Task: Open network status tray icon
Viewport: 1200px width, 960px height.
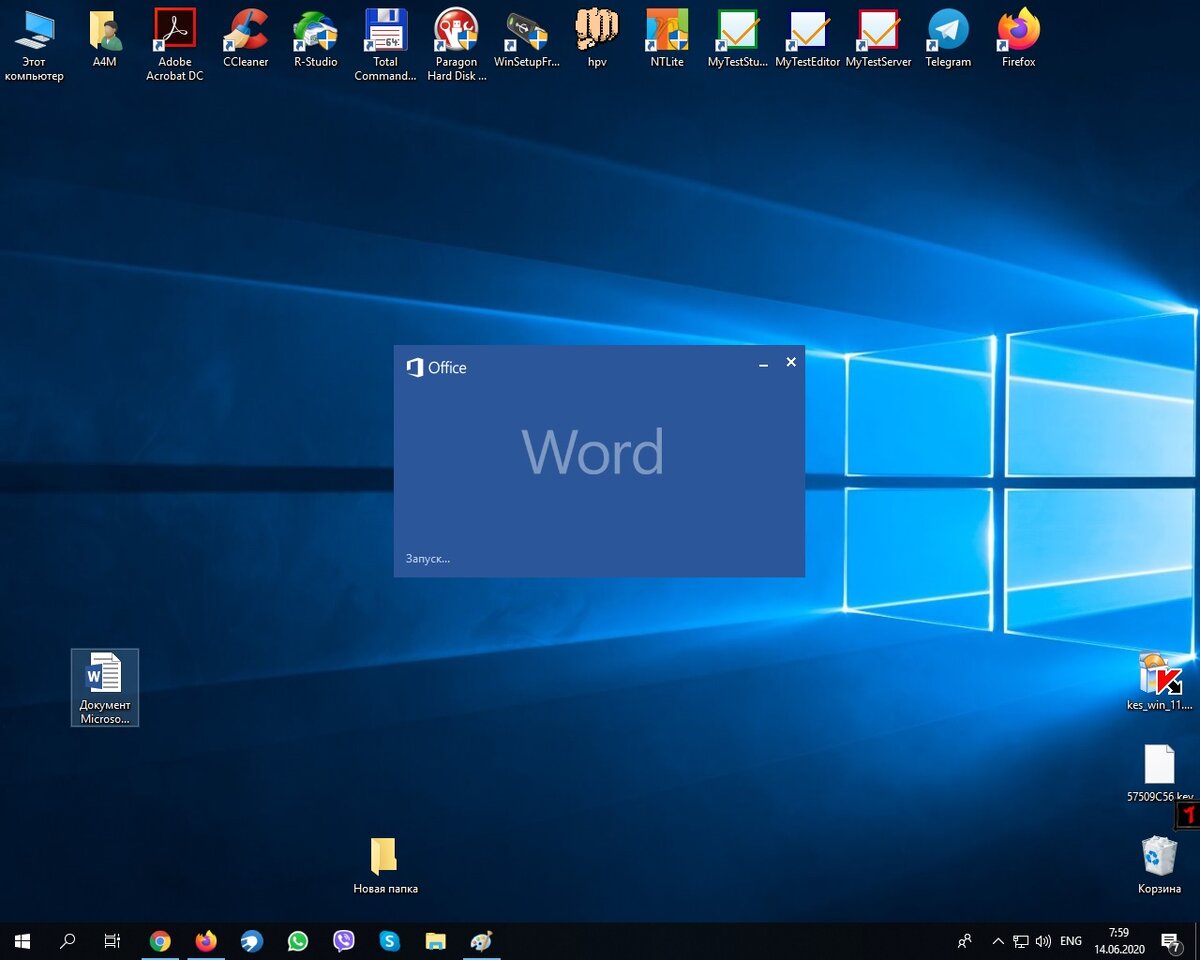Action: click(1021, 941)
